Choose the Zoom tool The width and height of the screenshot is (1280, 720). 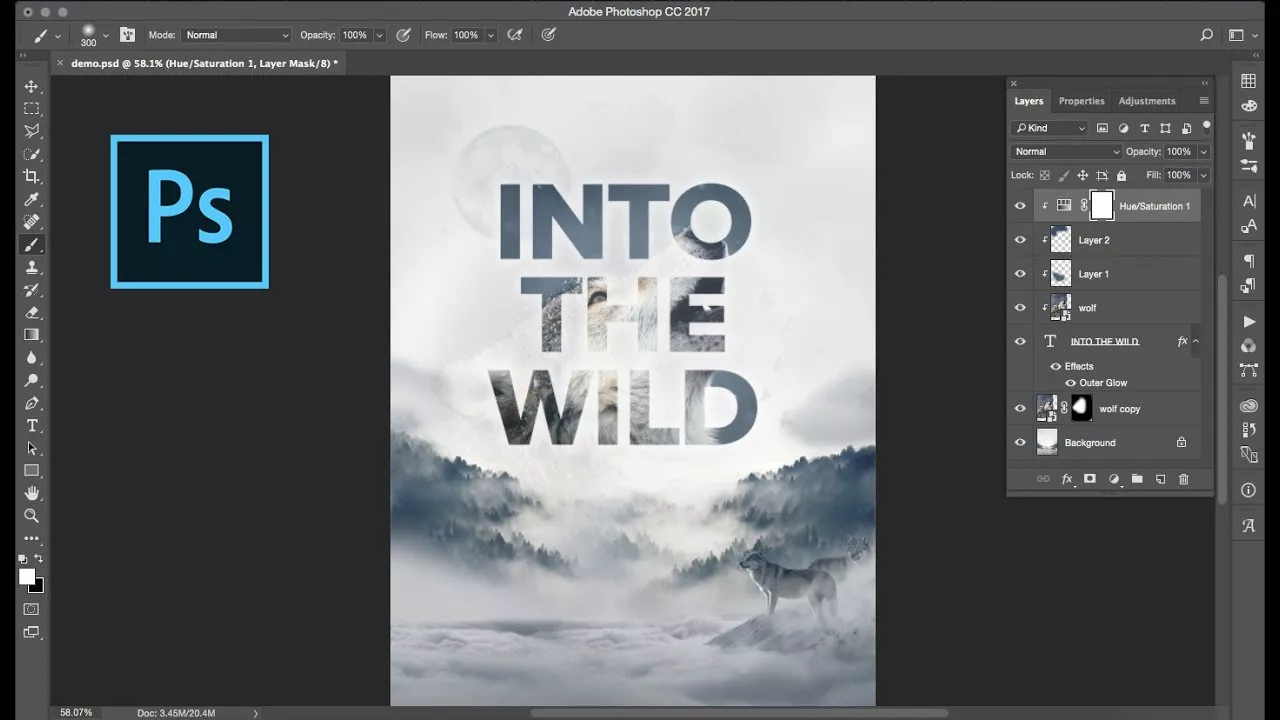tap(32, 515)
